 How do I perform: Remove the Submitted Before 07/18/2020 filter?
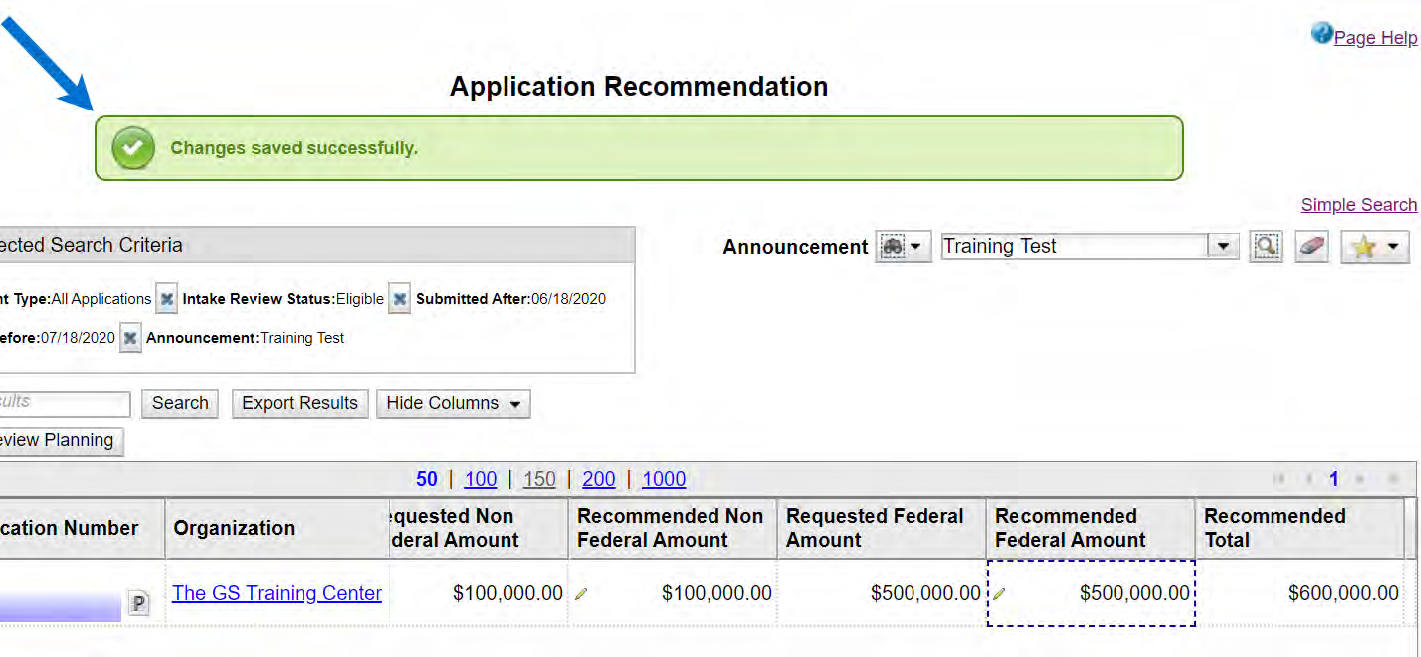coord(130,338)
